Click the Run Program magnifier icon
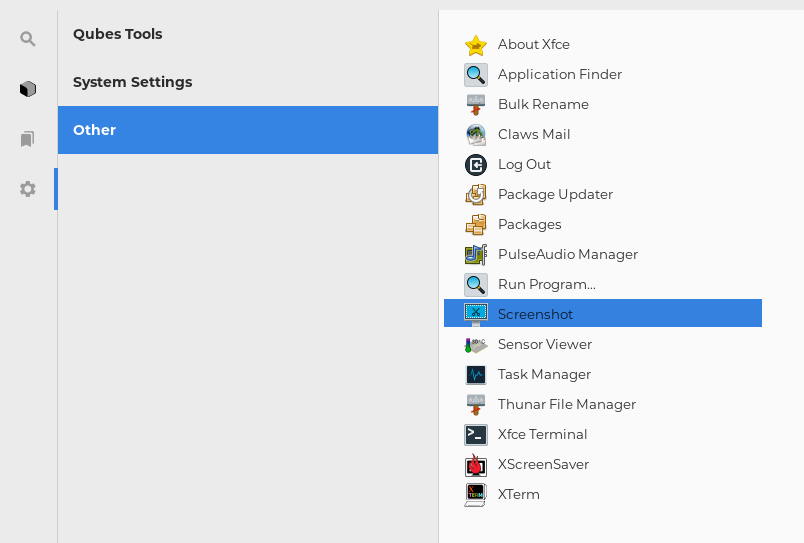Viewport: 804px width, 543px height. 476,285
